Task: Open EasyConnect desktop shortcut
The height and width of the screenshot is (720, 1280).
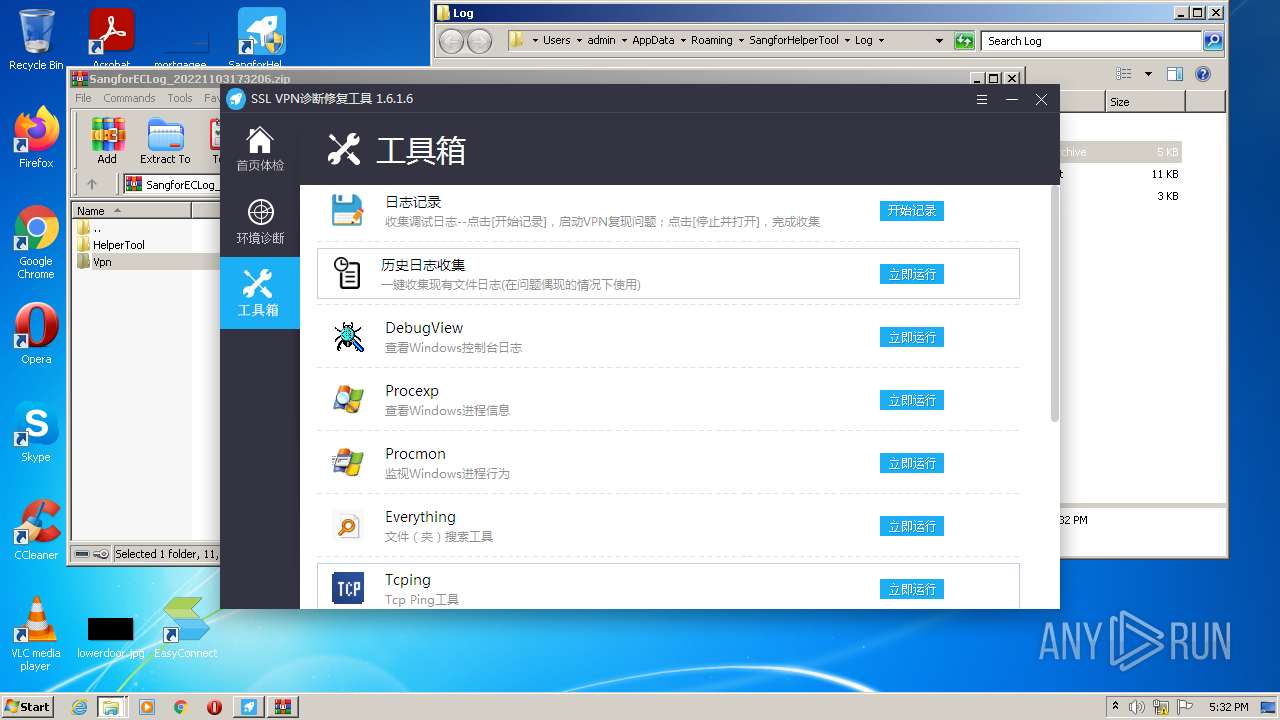Action: point(185,628)
